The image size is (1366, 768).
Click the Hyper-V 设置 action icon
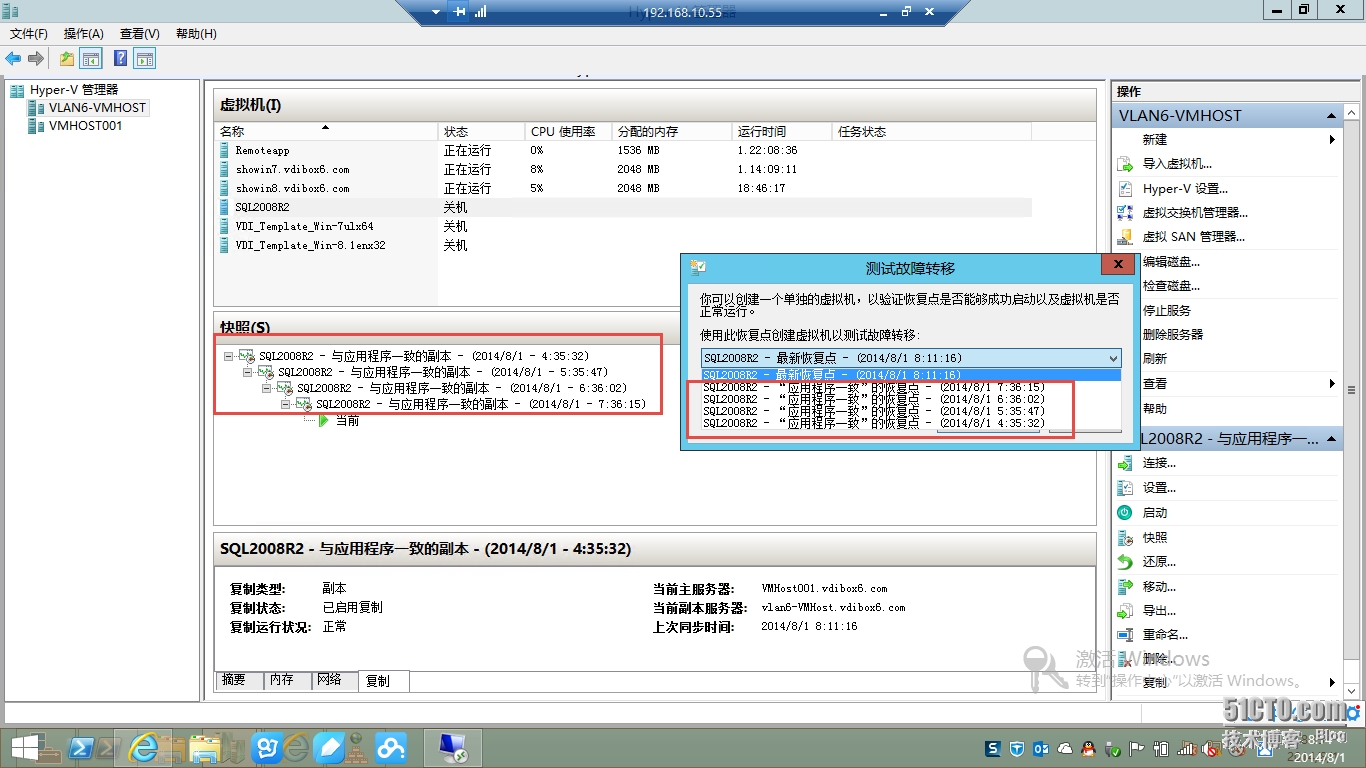(x=1125, y=188)
